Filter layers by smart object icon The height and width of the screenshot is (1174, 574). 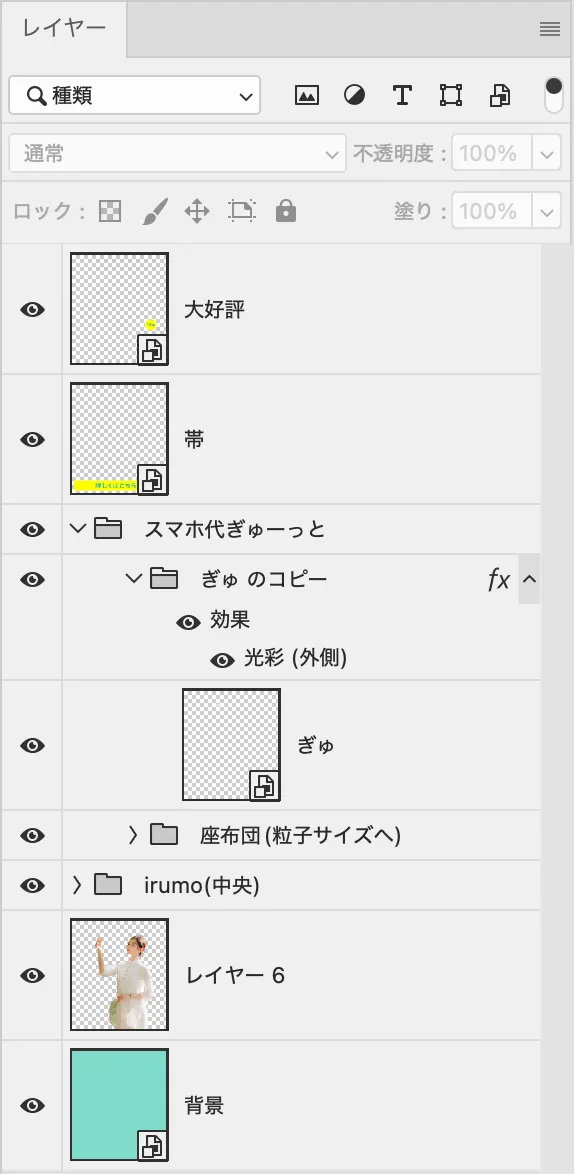(500, 95)
